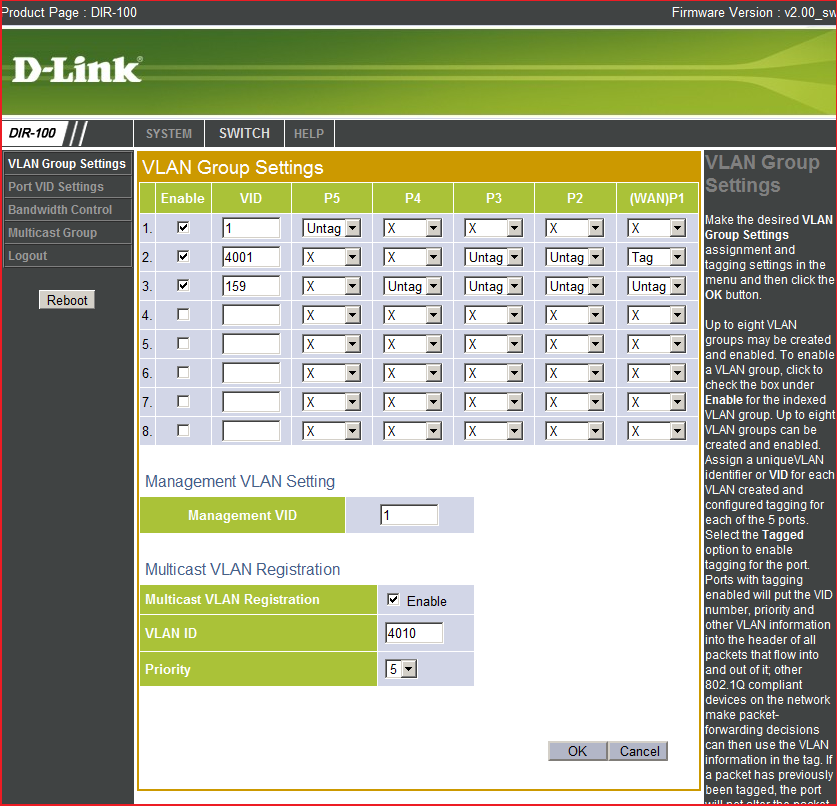Open P5 dropdown for VLAN row 1
Image resolution: width=837 pixels, height=806 pixels.
coord(331,229)
